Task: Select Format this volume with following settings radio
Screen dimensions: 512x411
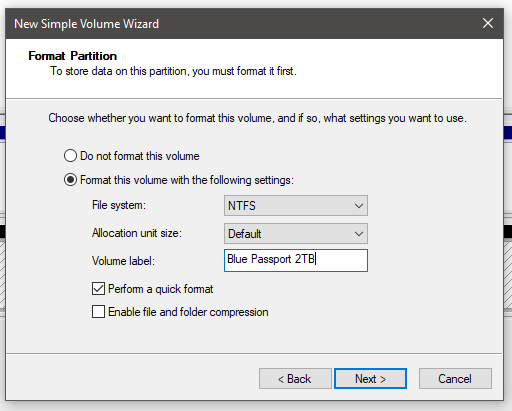Action: click(70, 180)
